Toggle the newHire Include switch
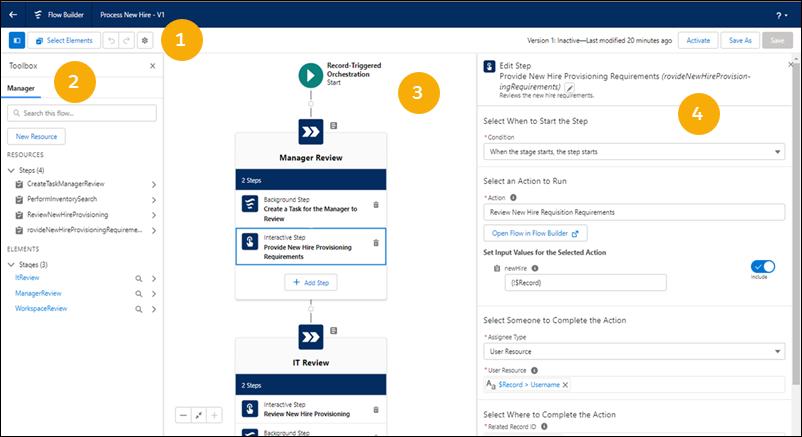802x437 pixels. 762,266
